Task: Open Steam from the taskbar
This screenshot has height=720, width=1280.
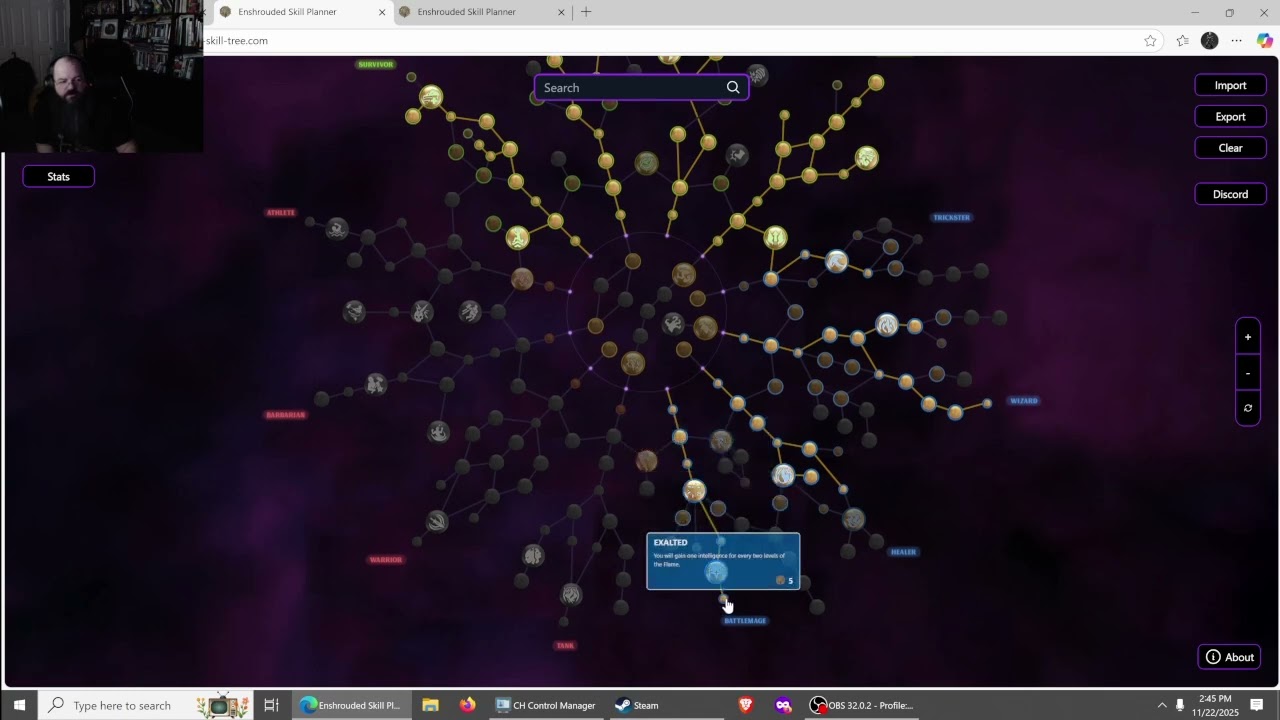Action: coord(637,705)
